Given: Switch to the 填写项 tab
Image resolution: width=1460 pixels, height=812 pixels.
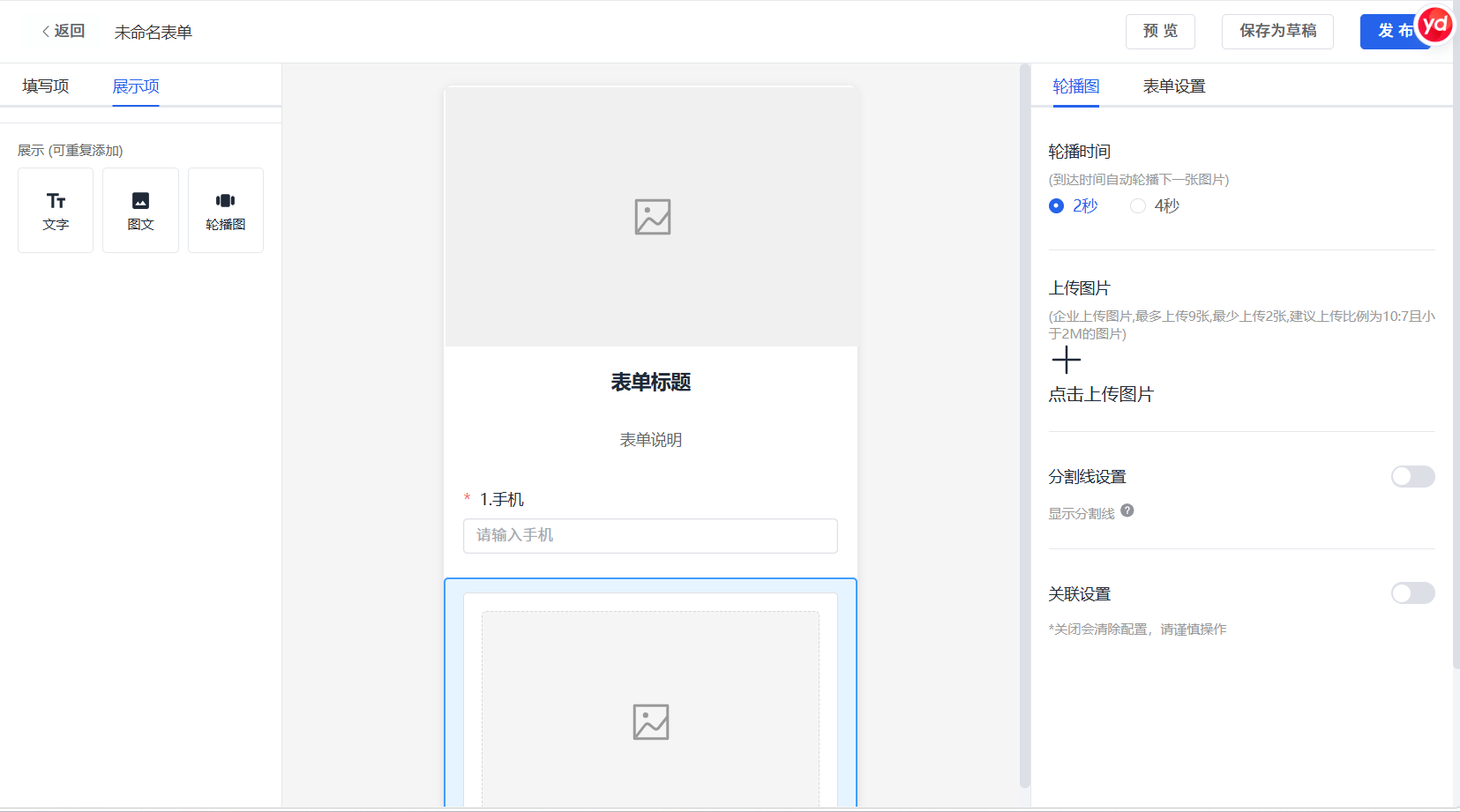Looking at the screenshot, I should 46,86.
